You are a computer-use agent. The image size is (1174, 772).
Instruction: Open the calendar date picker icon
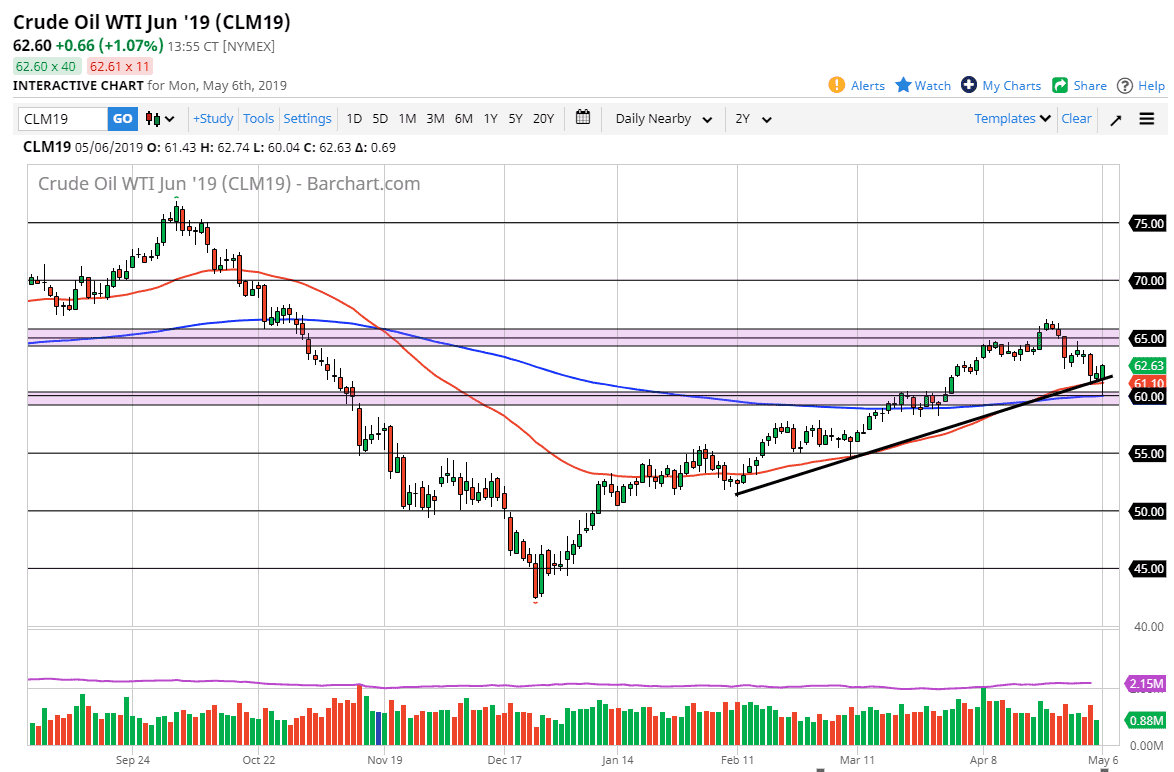pyautogui.click(x=583, y=118)
